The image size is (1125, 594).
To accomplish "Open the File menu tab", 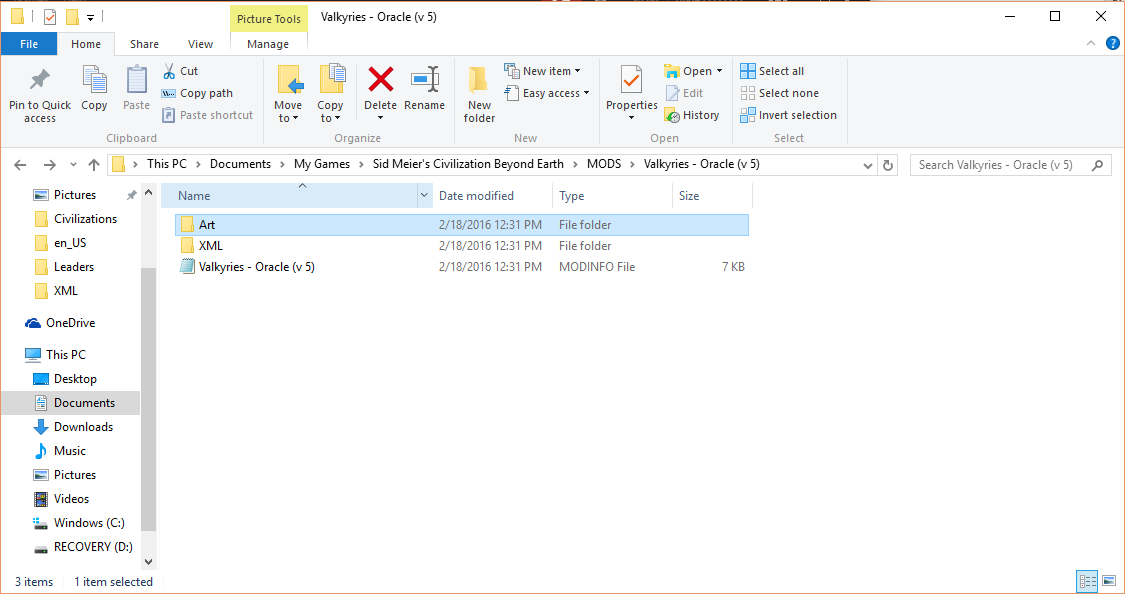I will coord(29,44).
